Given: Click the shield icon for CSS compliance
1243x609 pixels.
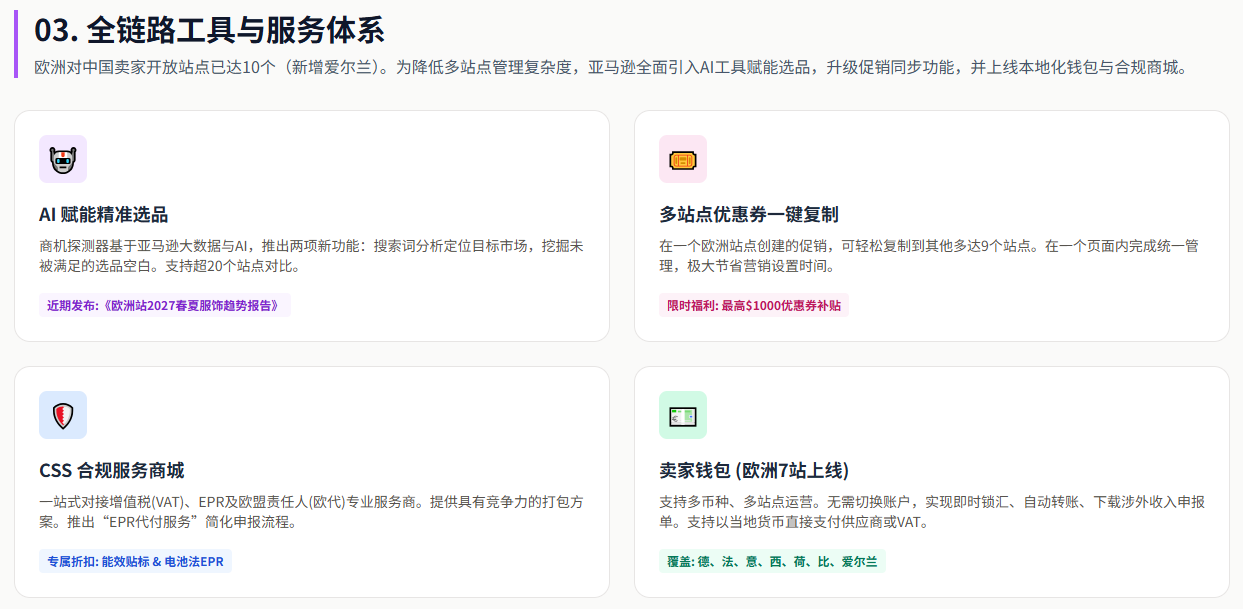Looking at the screenshot, I should click(x=63, y=415).
